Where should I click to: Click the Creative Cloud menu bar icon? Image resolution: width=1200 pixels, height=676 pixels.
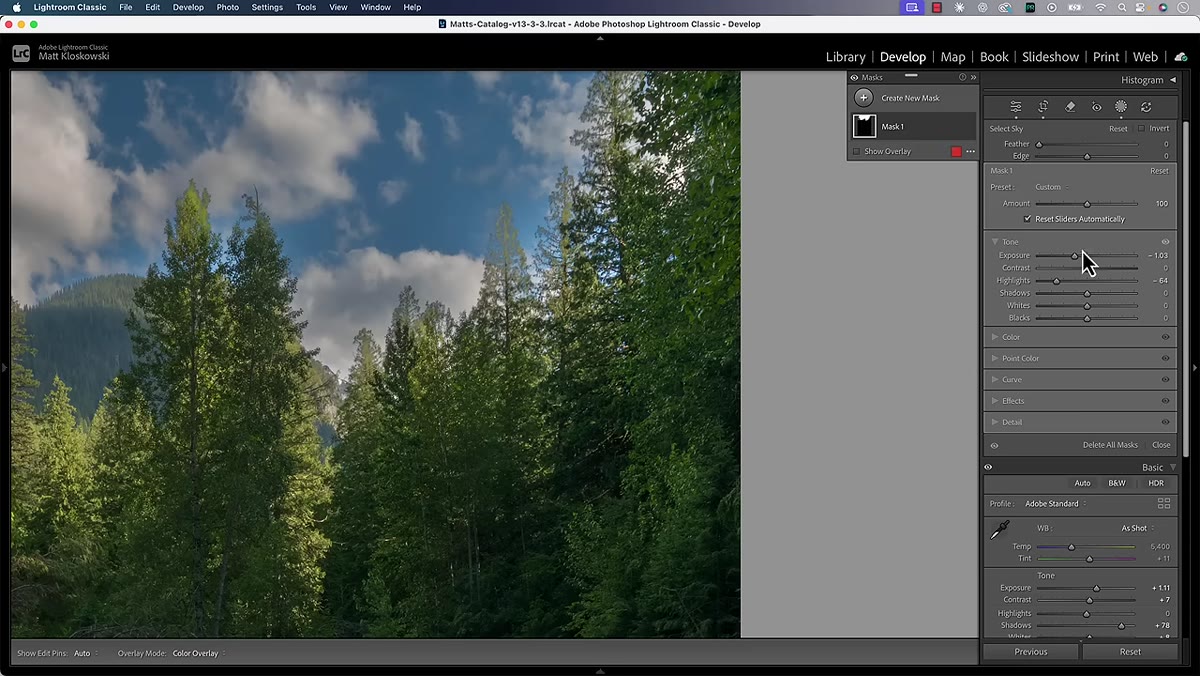pyautogui.click(x=1005, y=7)
